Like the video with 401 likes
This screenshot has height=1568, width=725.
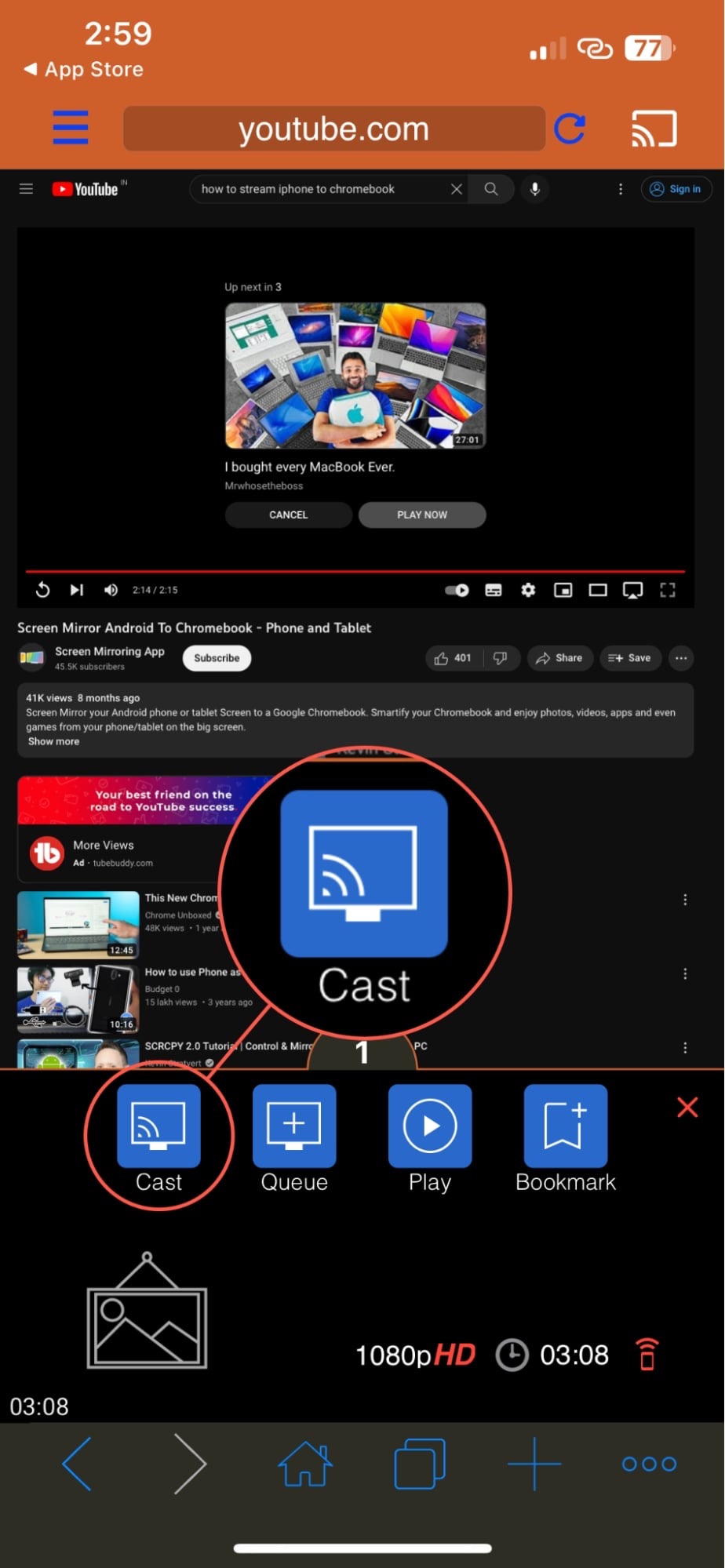pos(454,658)
